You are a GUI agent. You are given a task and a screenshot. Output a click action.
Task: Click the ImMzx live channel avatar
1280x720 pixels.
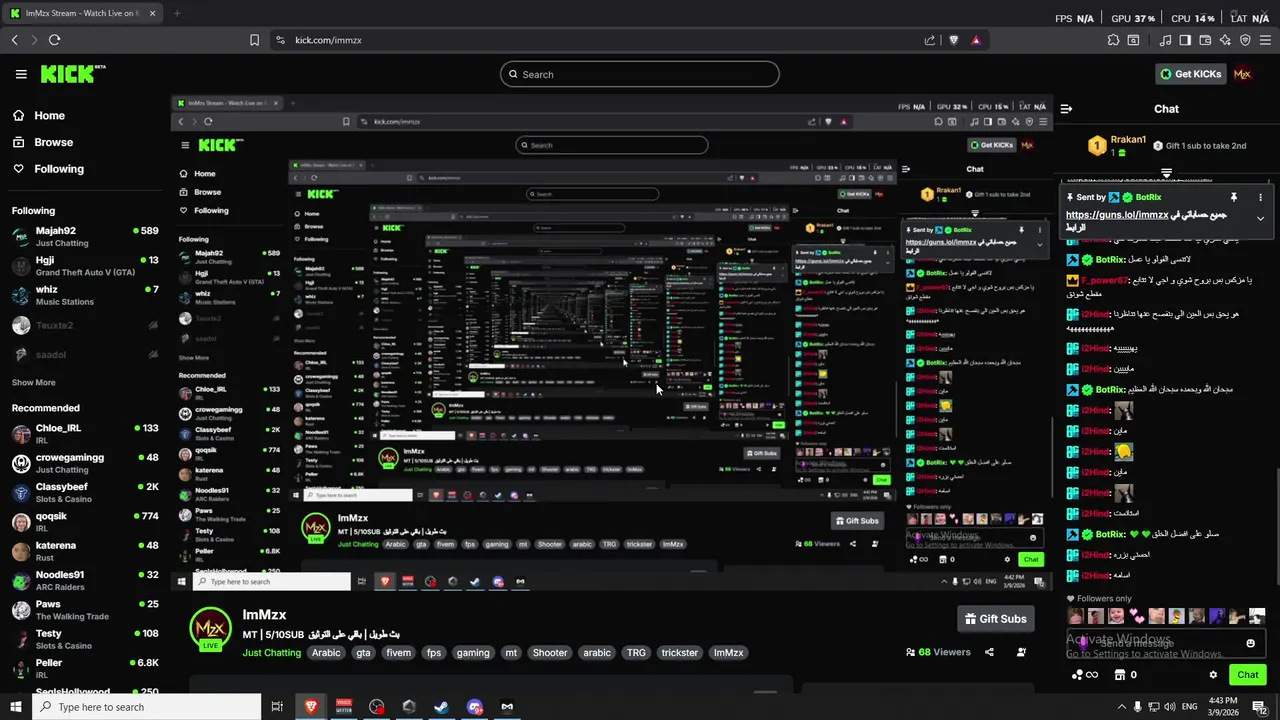point(211,629)
